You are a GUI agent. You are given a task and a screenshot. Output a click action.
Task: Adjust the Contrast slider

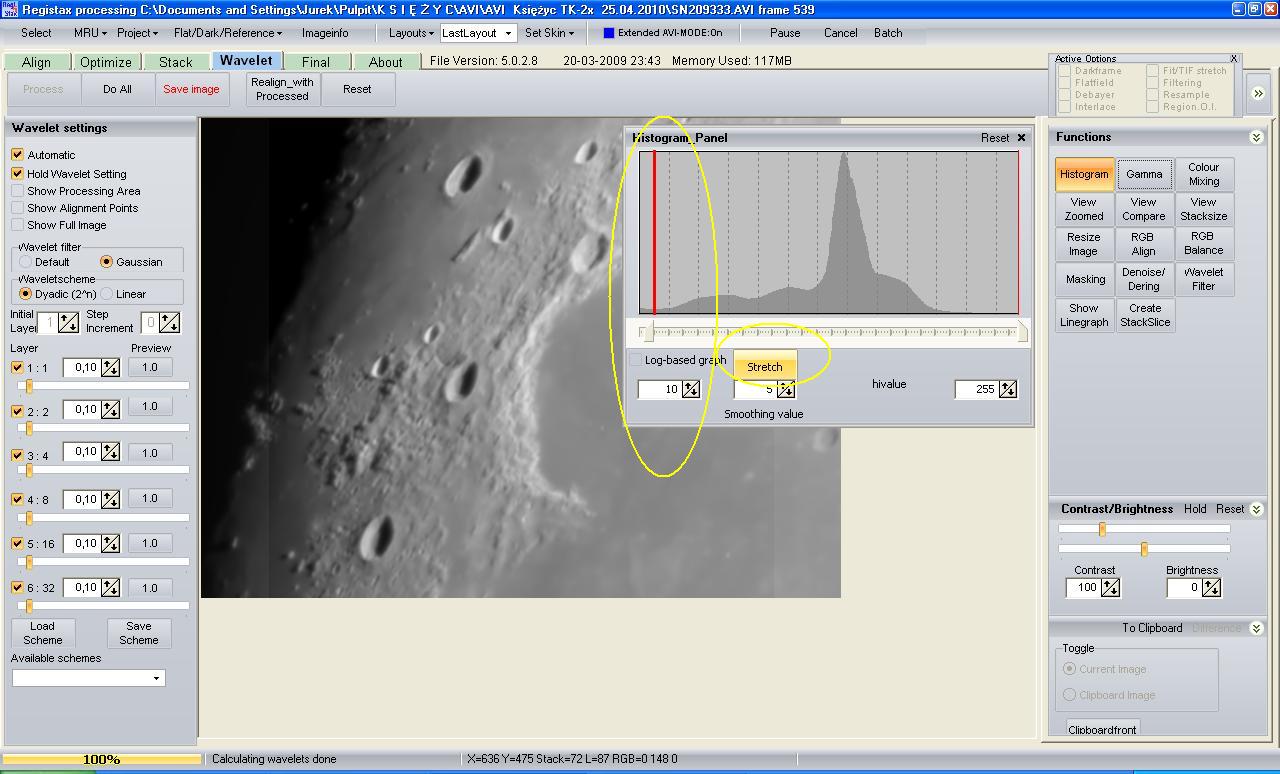pos(1102,529)
